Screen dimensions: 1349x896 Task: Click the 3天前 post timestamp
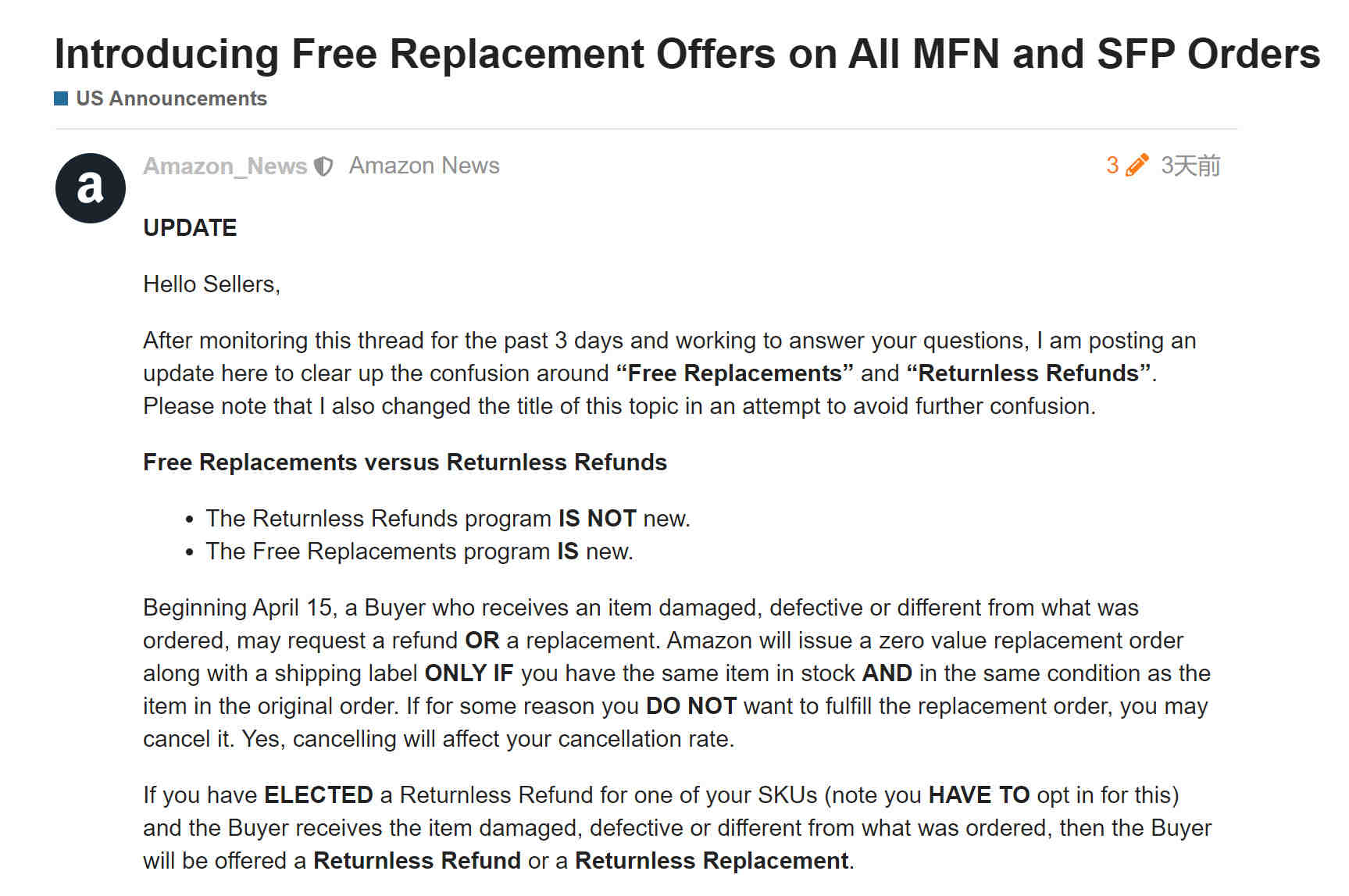click(1190, 166)
